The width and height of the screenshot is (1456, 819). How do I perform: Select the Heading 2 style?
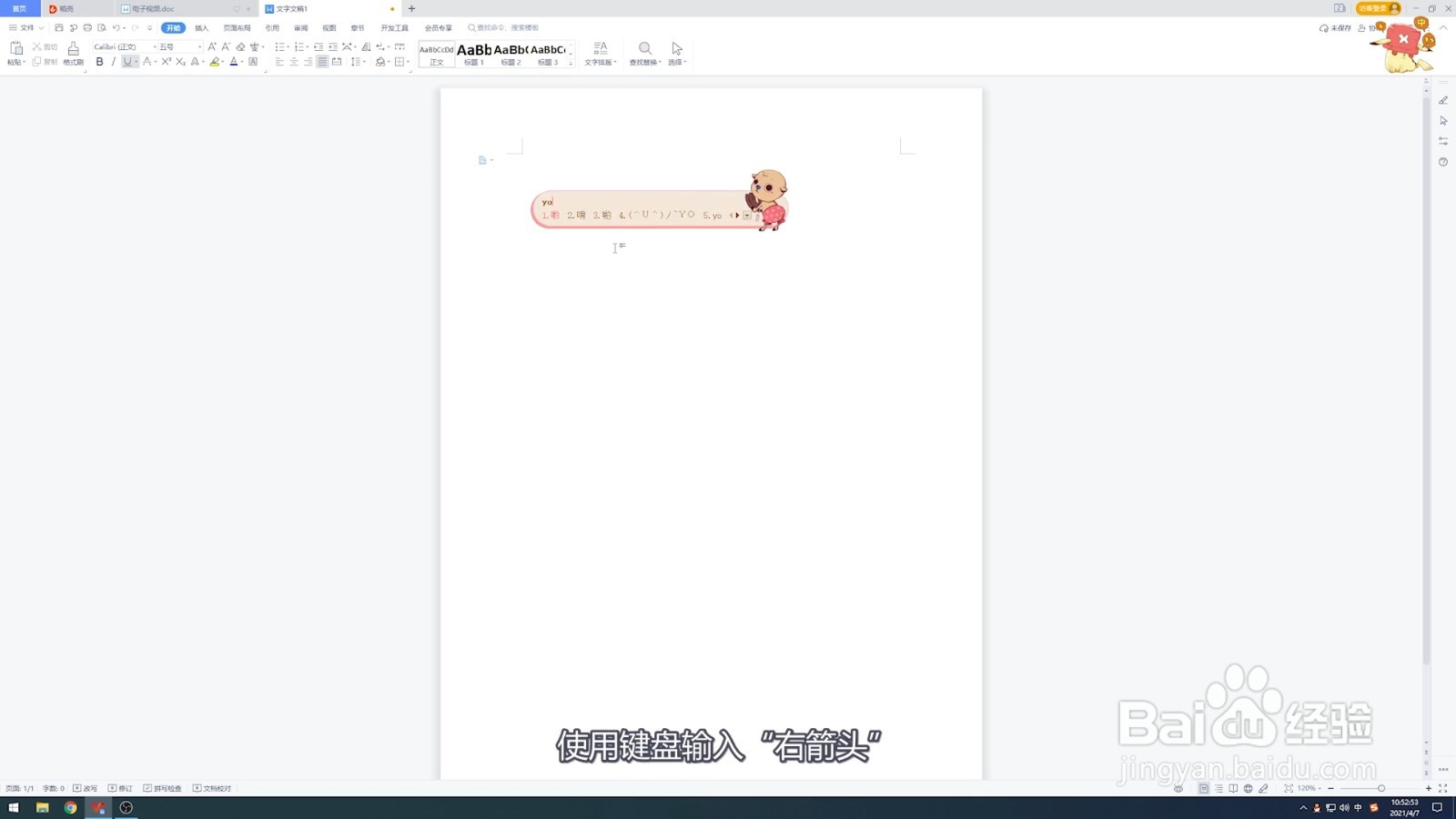[x=511, y=54]
